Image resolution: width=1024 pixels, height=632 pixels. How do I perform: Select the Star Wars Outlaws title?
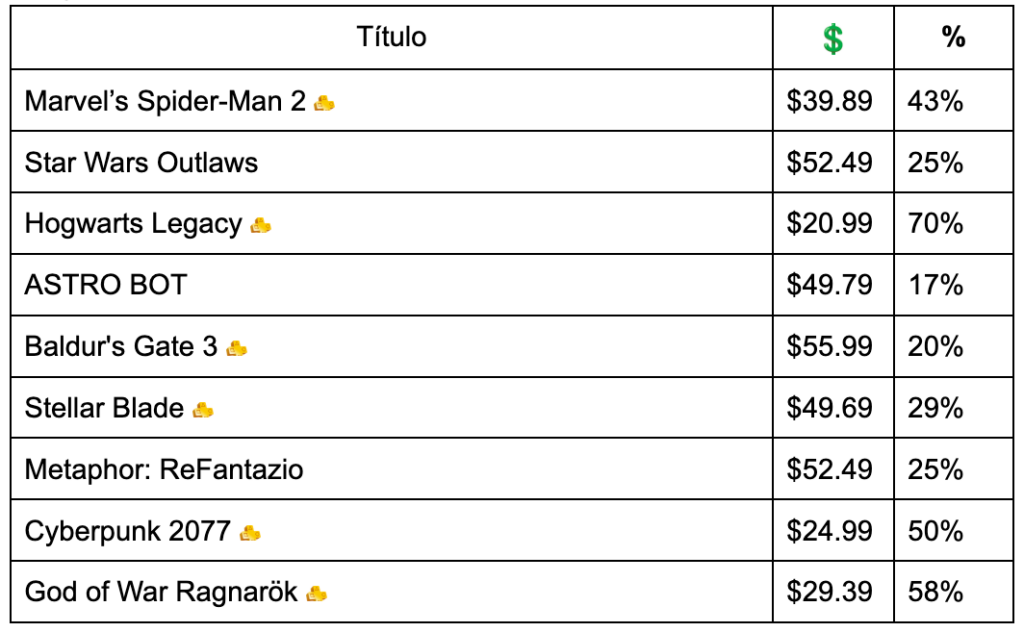141,163
